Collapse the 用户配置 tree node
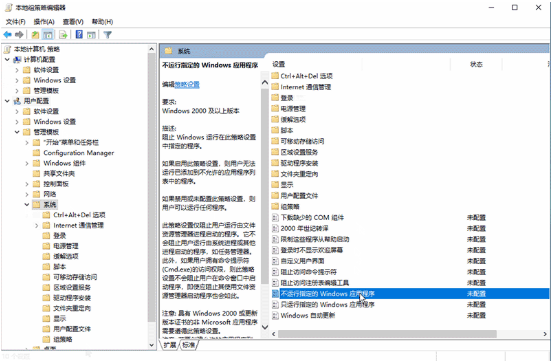 click(7, 101)
